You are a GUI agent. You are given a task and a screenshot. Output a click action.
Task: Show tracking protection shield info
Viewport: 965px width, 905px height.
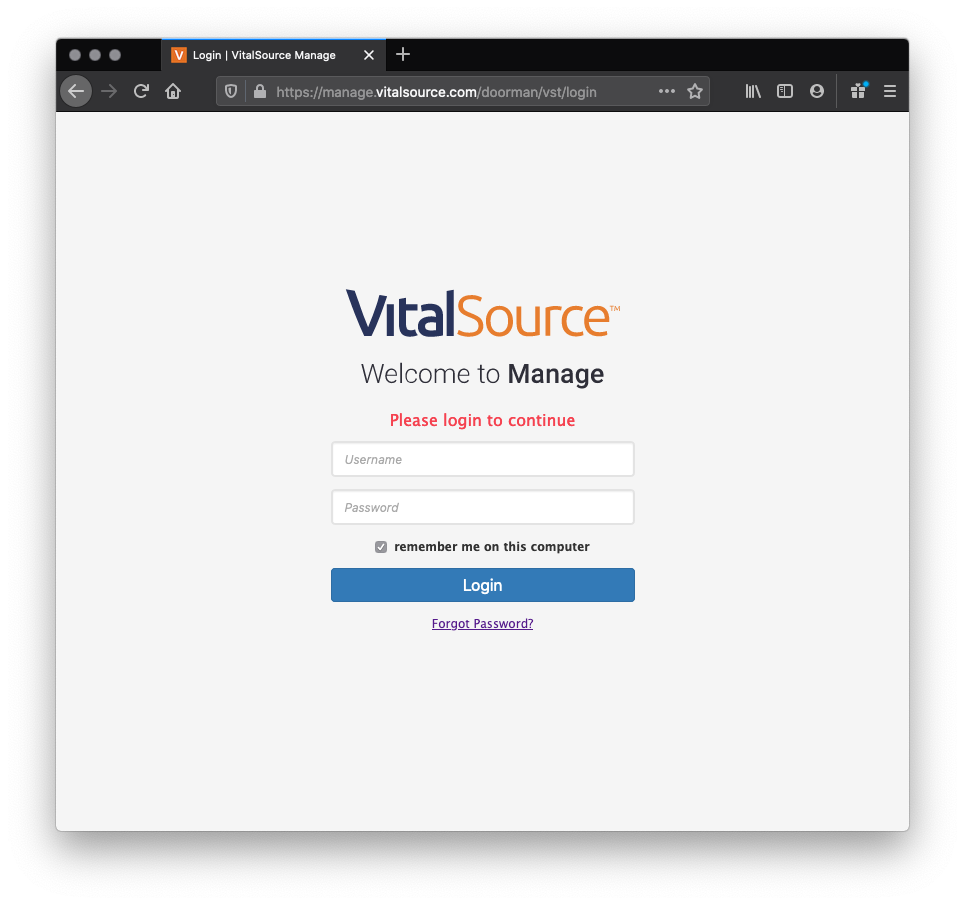[x=231, y=92]
